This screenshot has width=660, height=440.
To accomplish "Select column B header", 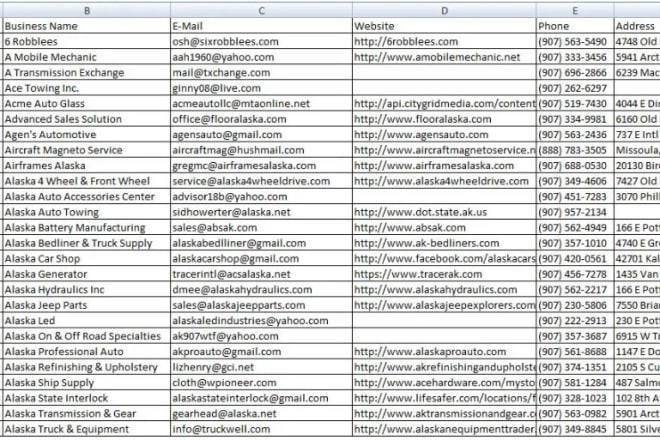I will [87, 10].
